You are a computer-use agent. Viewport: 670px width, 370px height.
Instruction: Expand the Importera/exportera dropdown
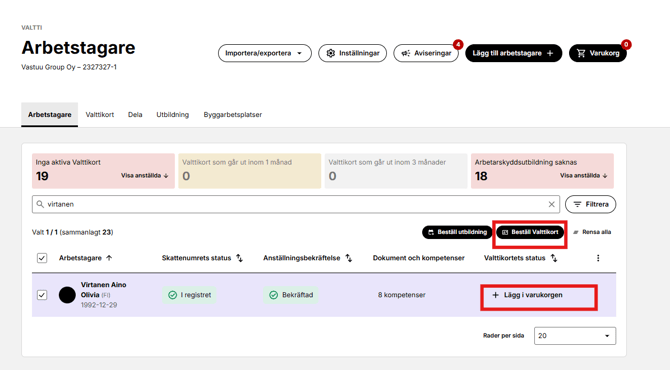click(x=264, y=53)
